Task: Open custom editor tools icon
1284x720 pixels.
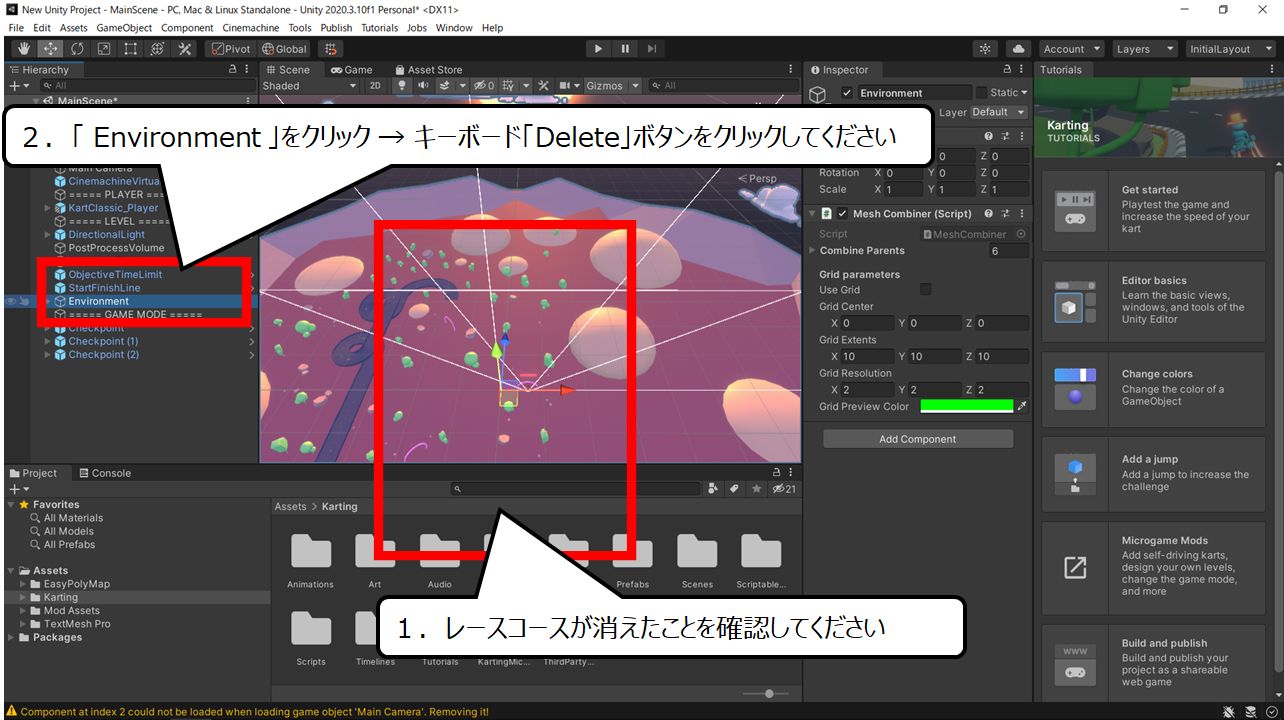Action: [x=185, y=49]
